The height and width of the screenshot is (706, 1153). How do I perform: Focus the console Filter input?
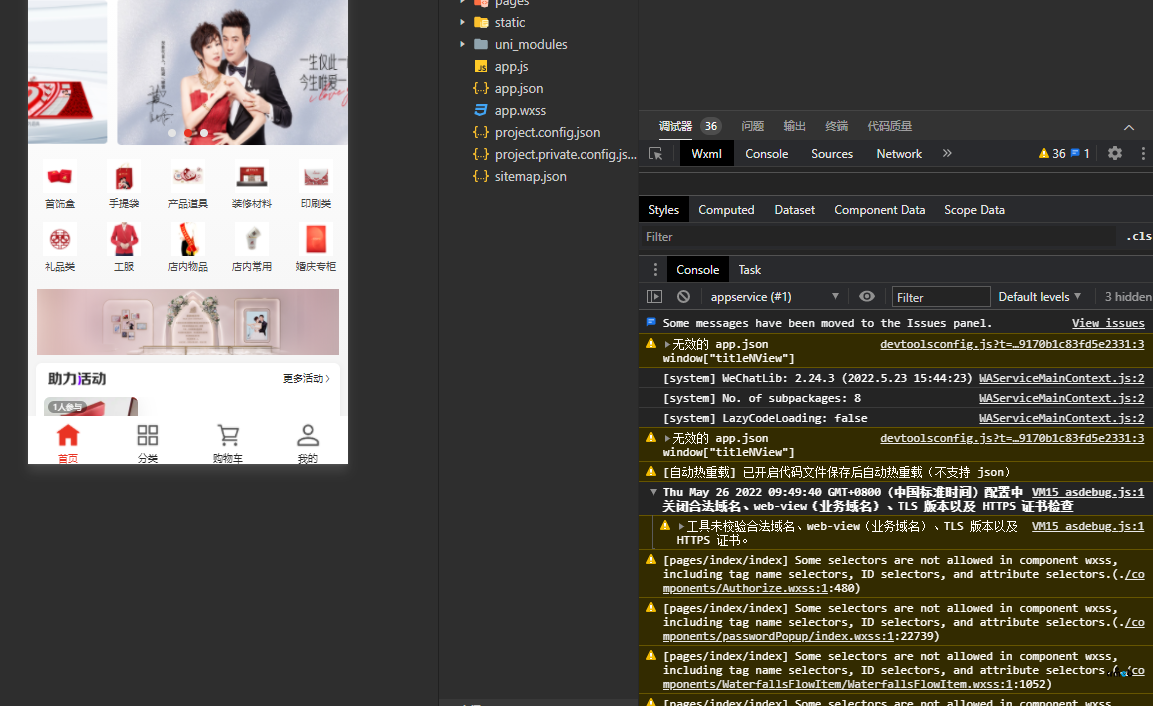940,296
